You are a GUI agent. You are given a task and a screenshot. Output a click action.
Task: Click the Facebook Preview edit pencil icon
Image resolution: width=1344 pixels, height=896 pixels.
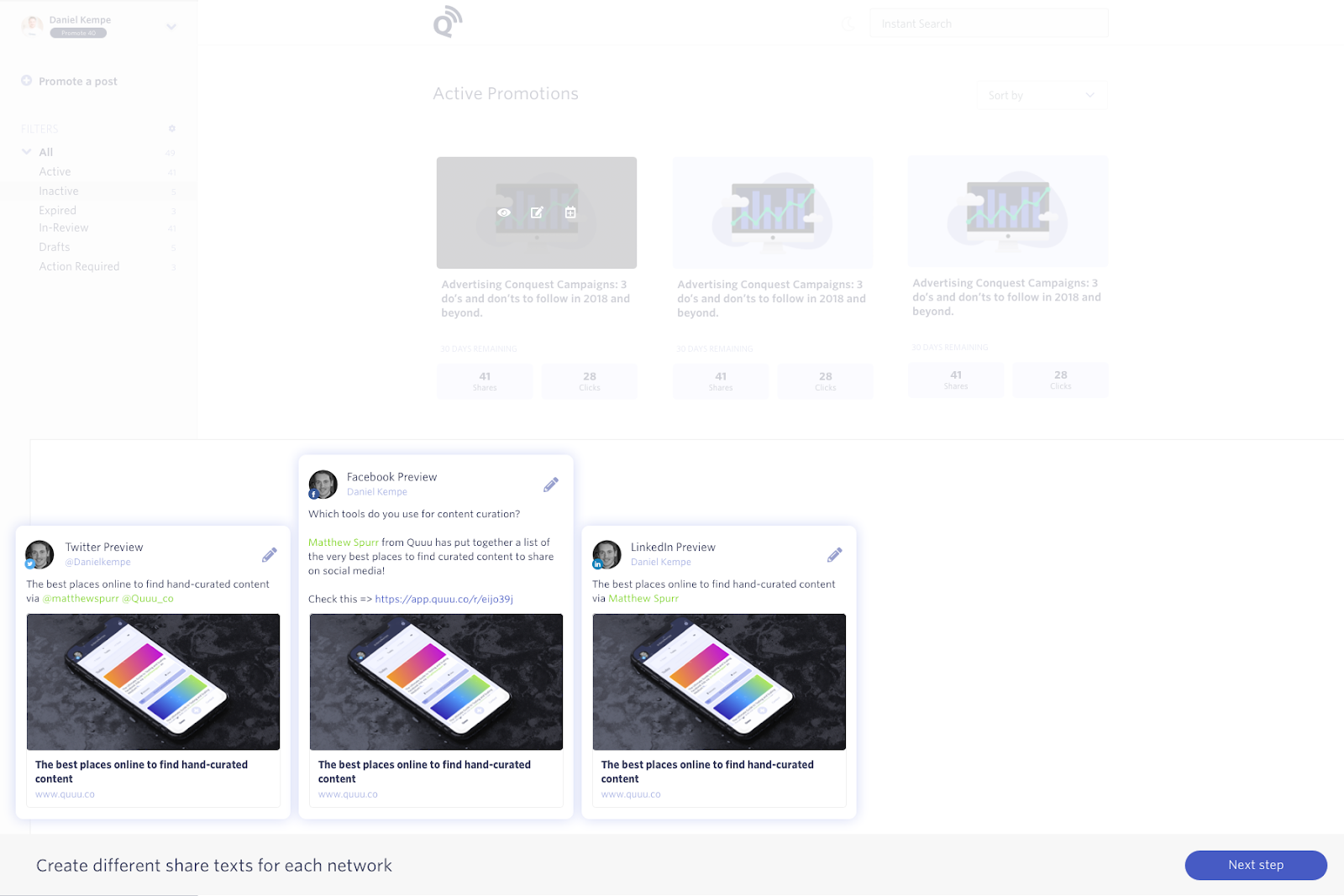550,485
